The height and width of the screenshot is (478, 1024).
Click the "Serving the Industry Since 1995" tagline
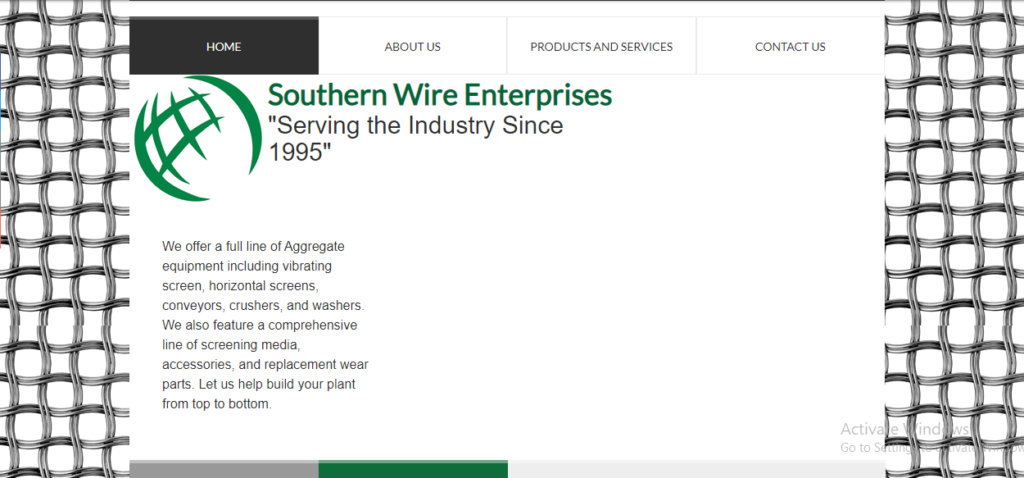tap(415, 139)
